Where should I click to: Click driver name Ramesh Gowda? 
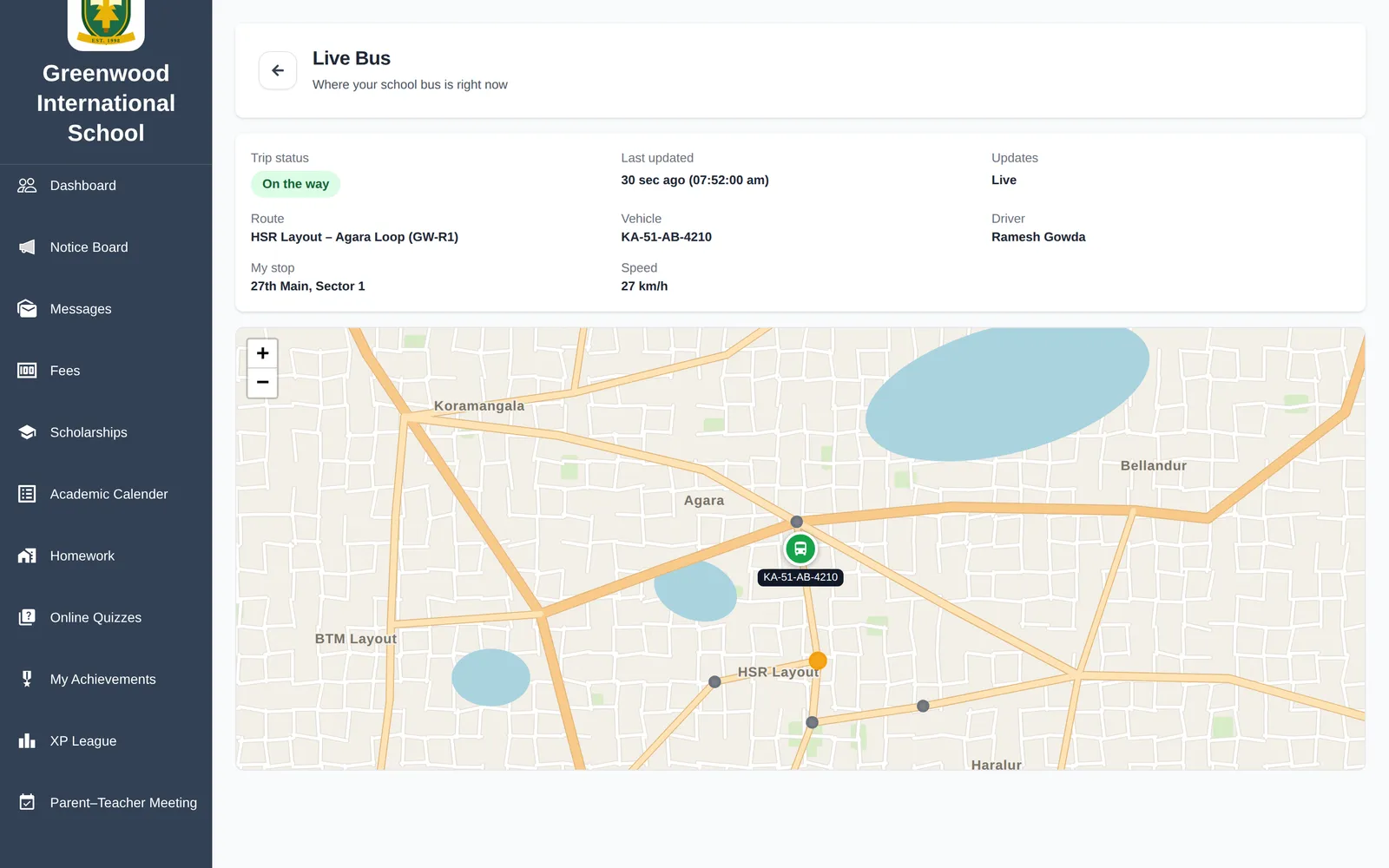click(1038, 237)
